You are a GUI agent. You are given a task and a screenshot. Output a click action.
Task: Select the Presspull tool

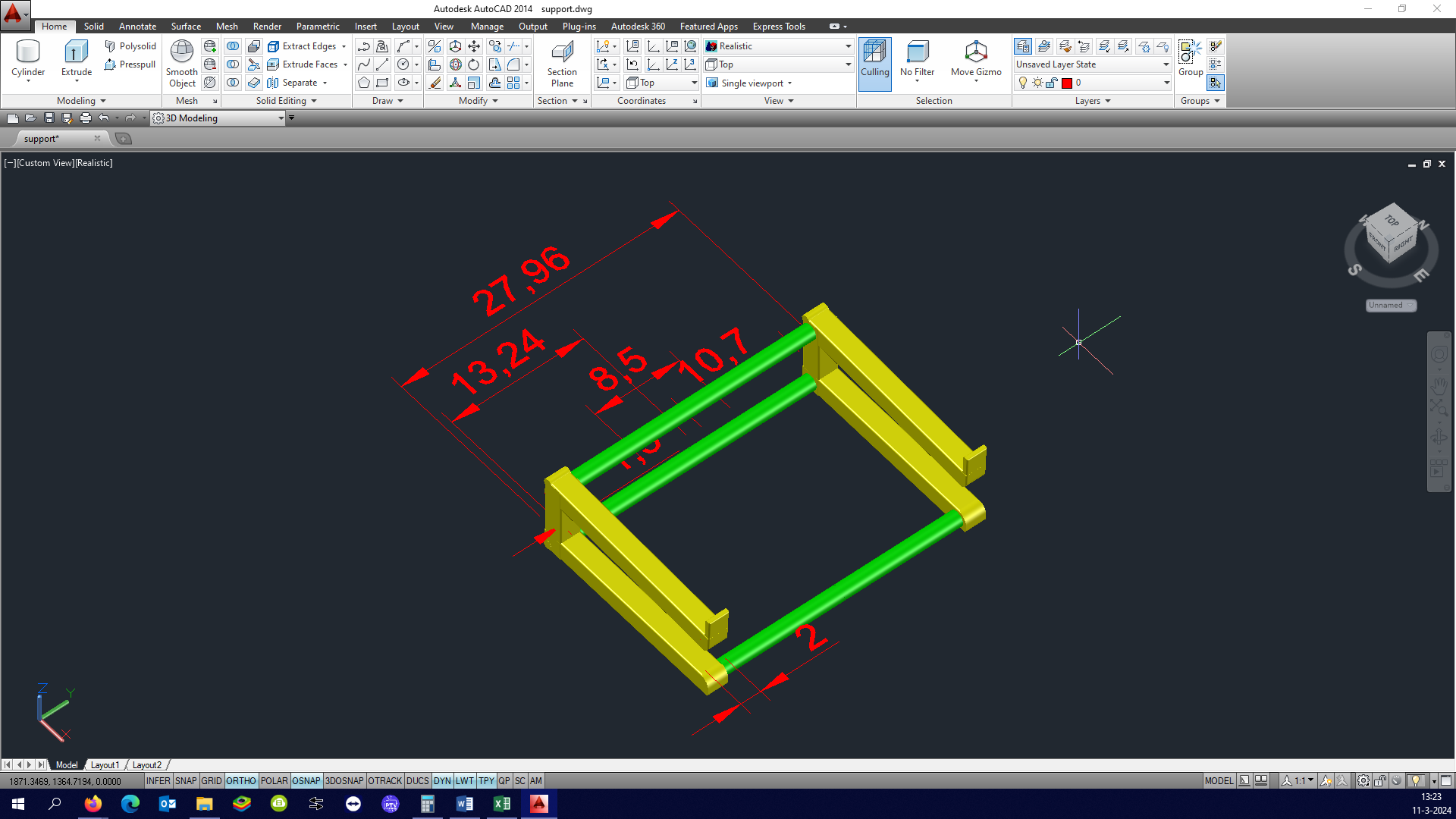[x=130, y=64]
